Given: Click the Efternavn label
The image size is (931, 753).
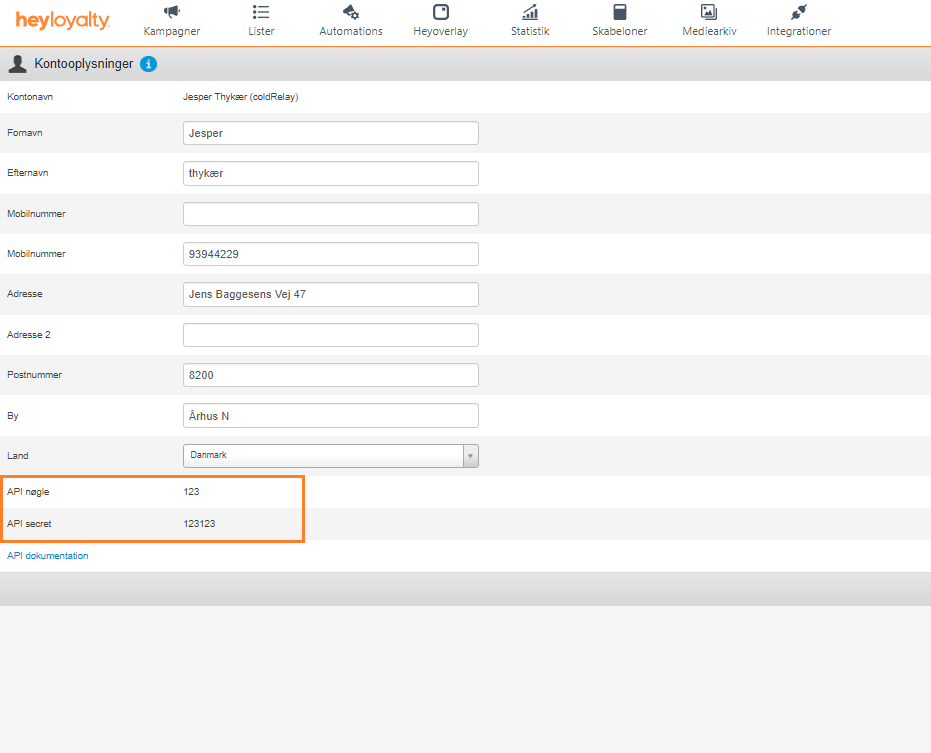Looking at the screenshot, I should coord(28,173).
